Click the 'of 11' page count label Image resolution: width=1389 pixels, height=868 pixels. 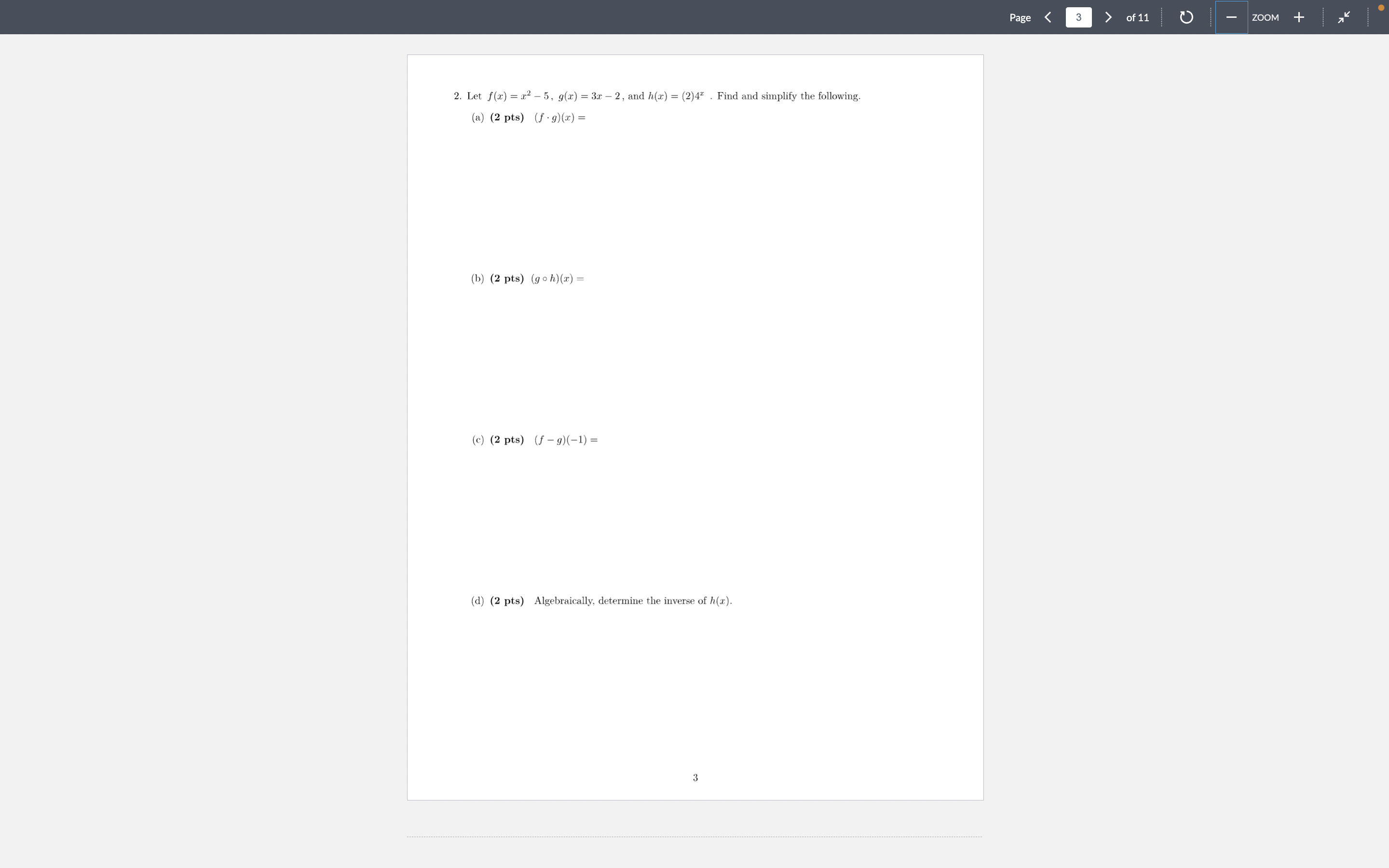coord(1137,17)
